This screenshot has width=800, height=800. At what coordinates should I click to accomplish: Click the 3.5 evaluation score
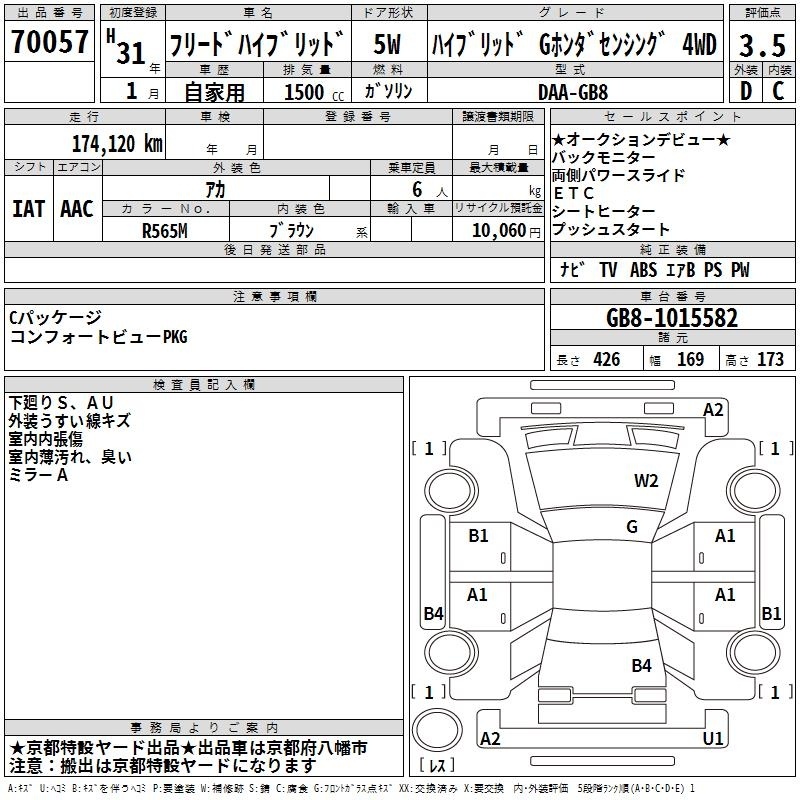[761, 44]
